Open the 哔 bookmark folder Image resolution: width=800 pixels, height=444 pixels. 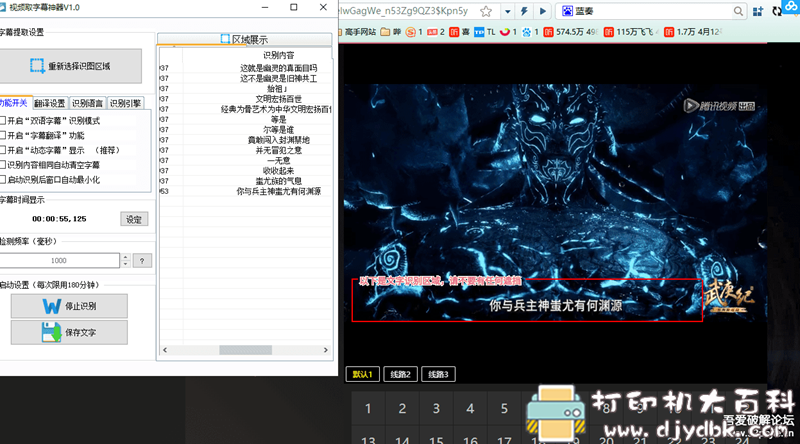tap(390, 32)
